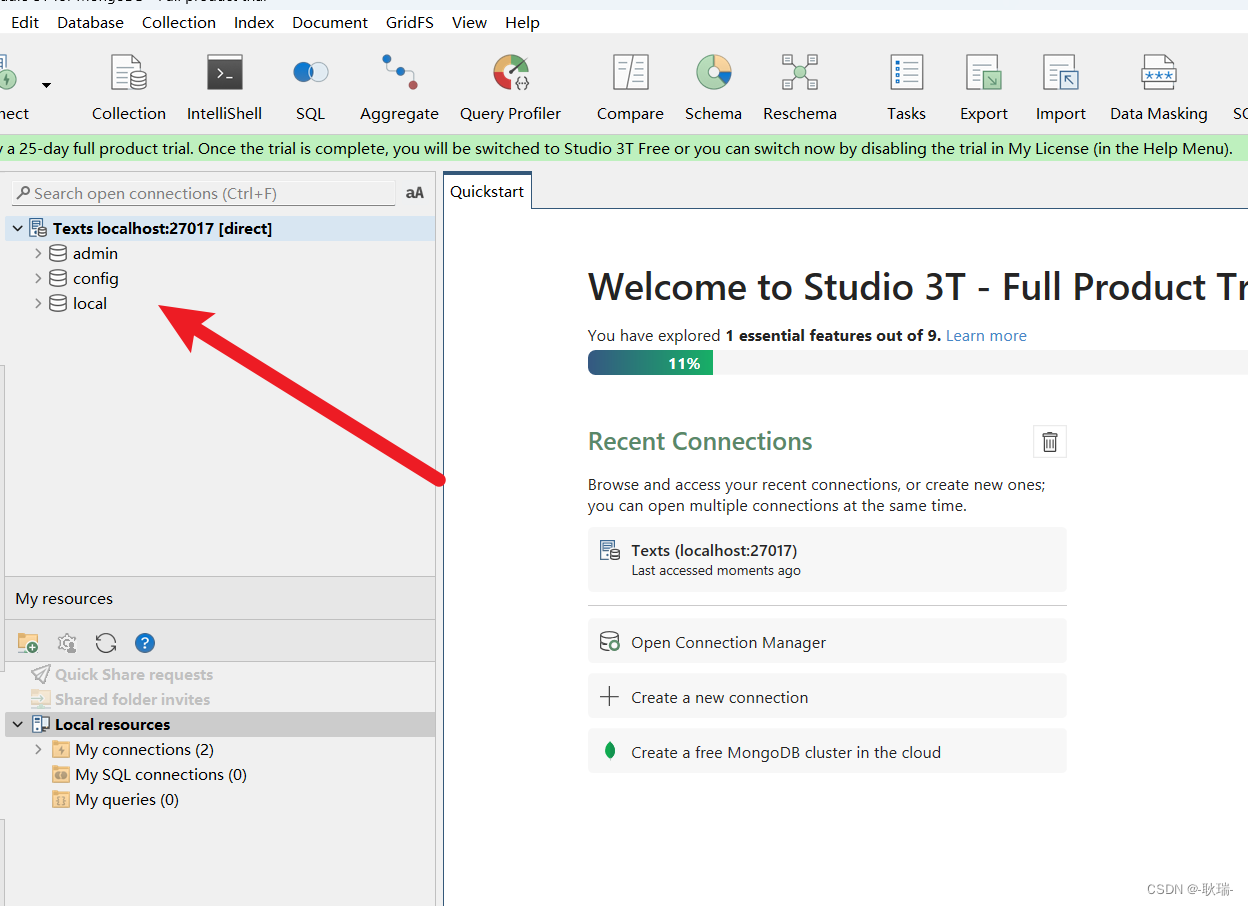Click Create a new connection
Image resolution: width=1248 pixels, height=906 pixels.
coord(827,697)
